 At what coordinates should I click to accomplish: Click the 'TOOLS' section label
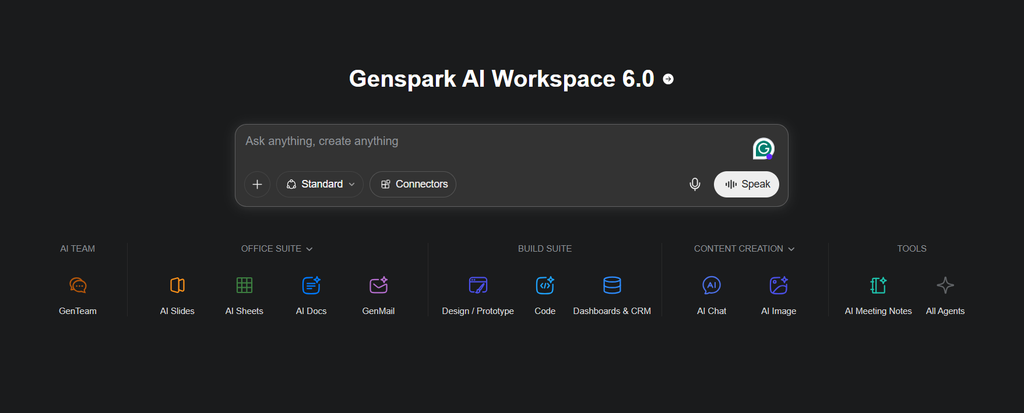click(x=912, y=249)
